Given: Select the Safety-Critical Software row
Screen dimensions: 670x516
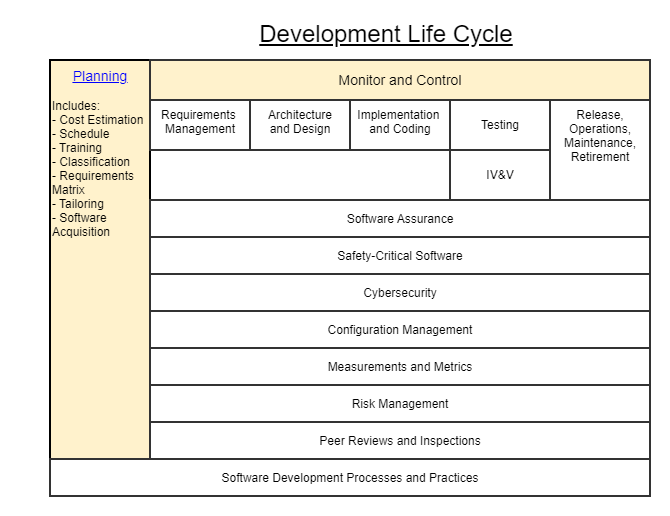Looking at the screenshot, I should tap(400, 256).
